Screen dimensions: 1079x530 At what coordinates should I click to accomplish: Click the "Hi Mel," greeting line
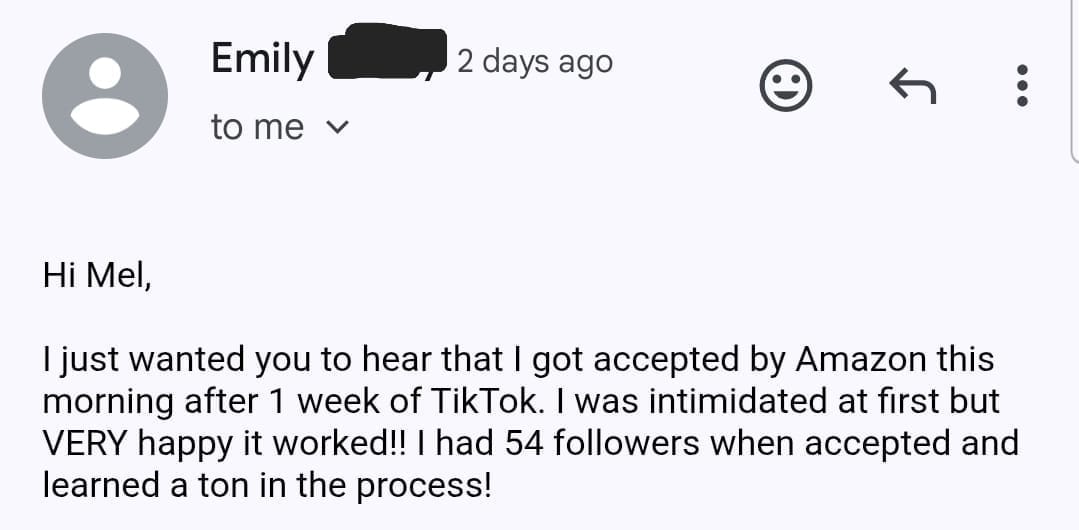point(97,274)
